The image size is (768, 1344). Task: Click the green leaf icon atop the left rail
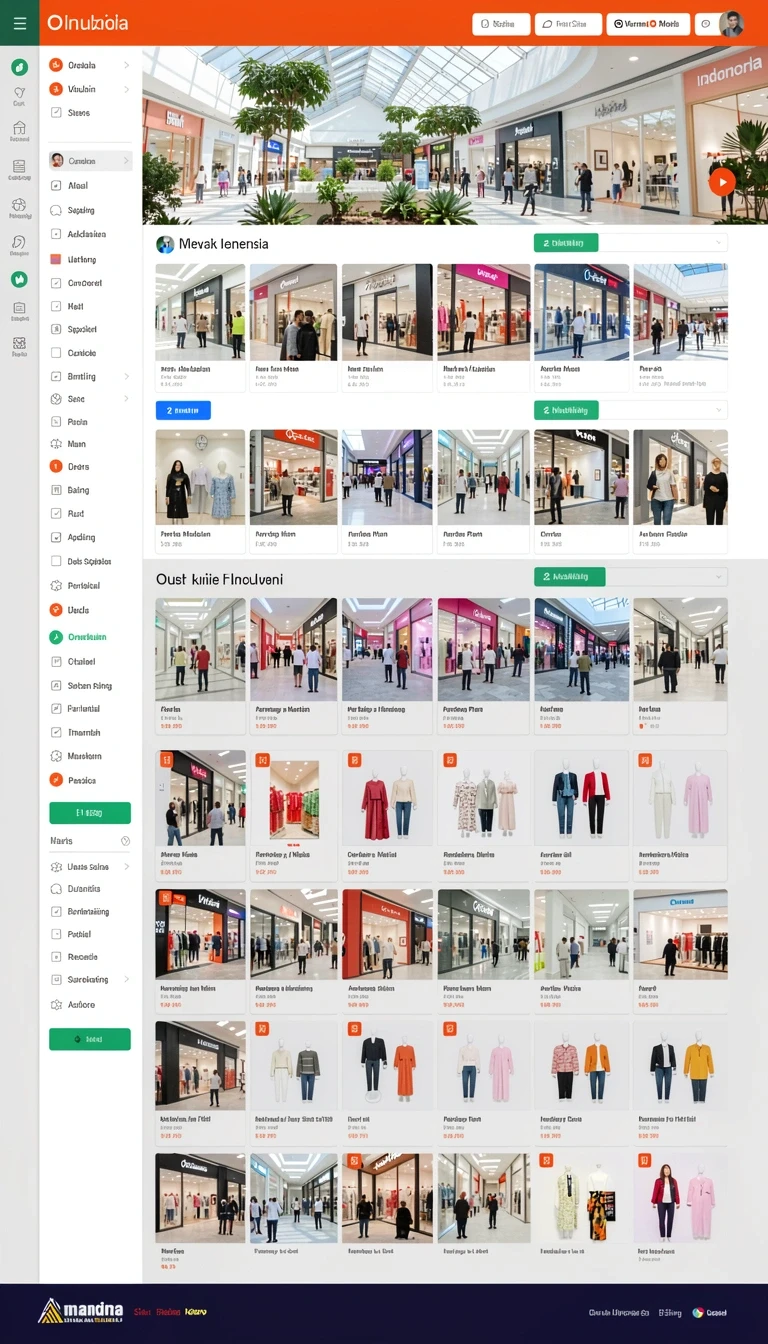pos(19,67)
